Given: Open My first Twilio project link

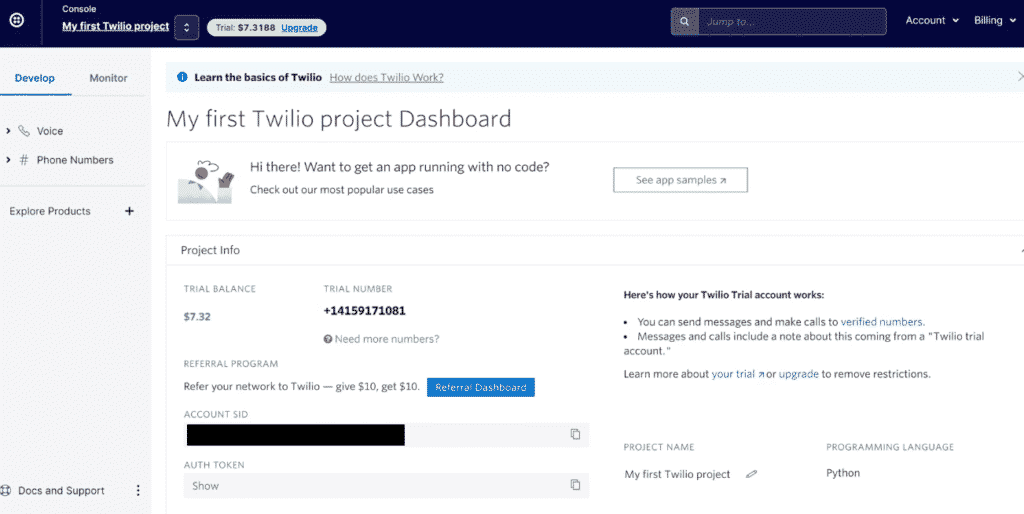Looking at the screenshot, I should [116, 26].
